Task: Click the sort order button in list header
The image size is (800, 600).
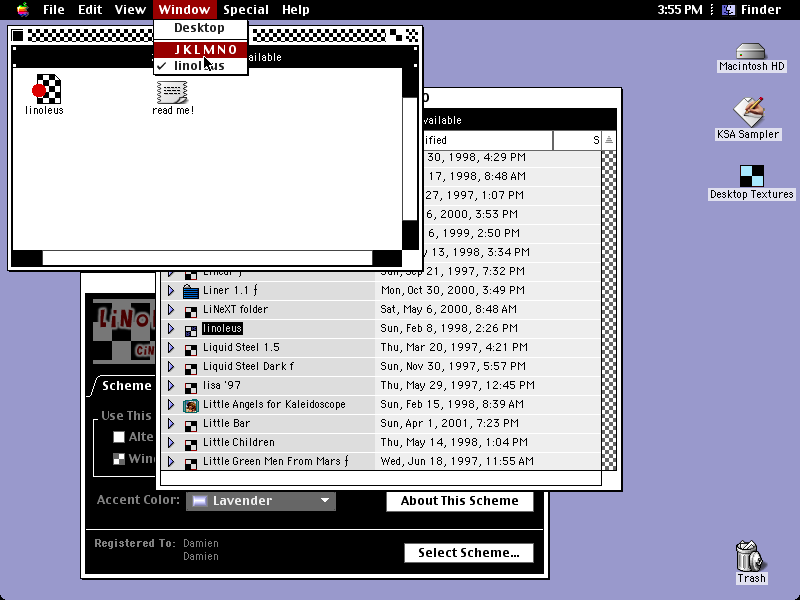Action: pos(609,140)
